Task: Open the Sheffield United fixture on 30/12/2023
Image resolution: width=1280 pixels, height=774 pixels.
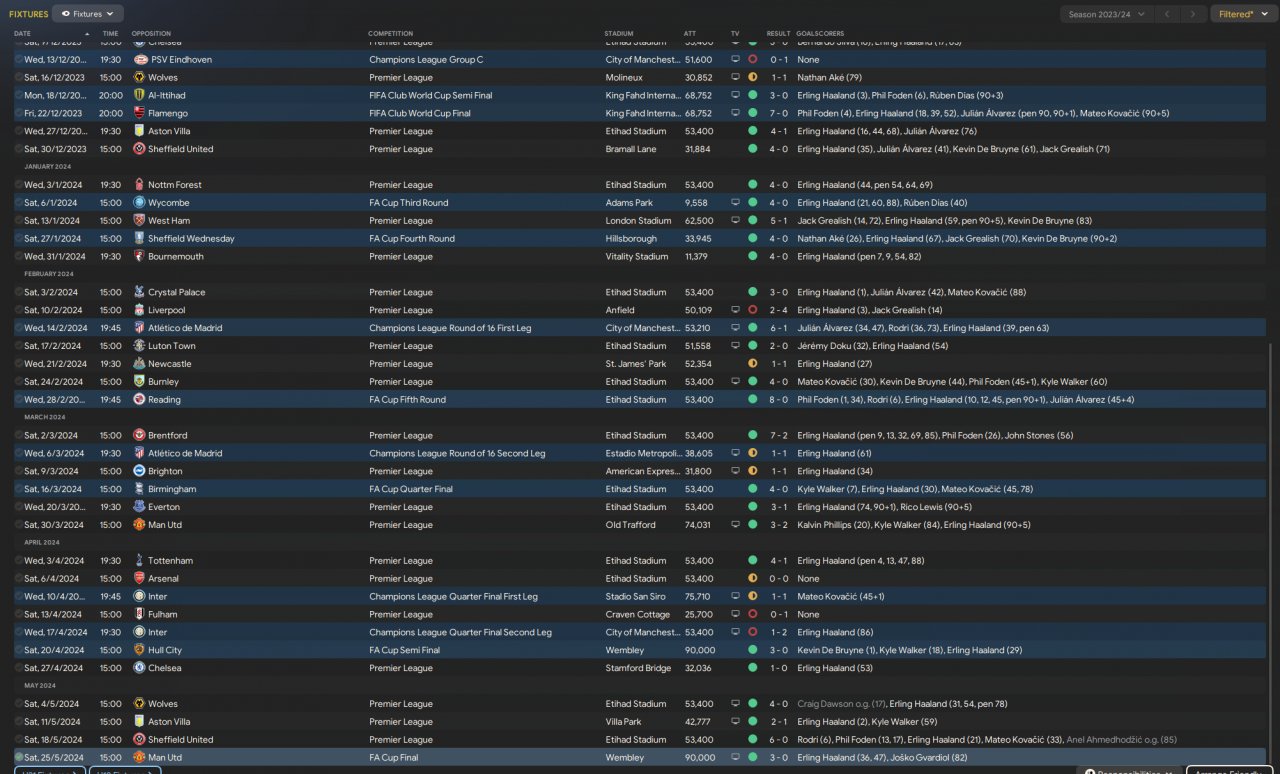Action: pos(181,149)
